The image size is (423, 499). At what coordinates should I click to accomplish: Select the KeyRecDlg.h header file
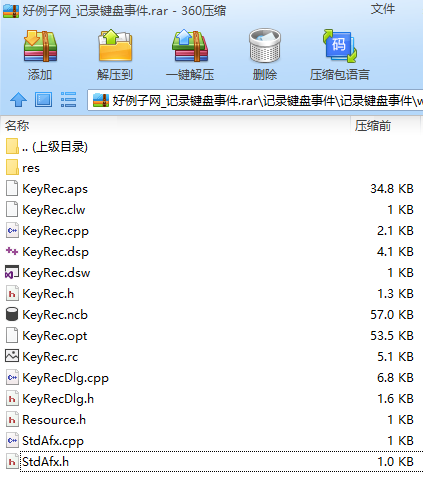212,399
